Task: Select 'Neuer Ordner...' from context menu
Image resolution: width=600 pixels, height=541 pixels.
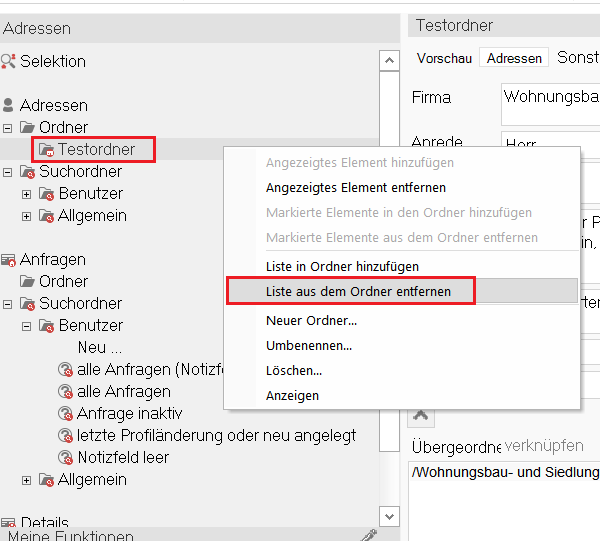Action: click(x=311, y=321)
